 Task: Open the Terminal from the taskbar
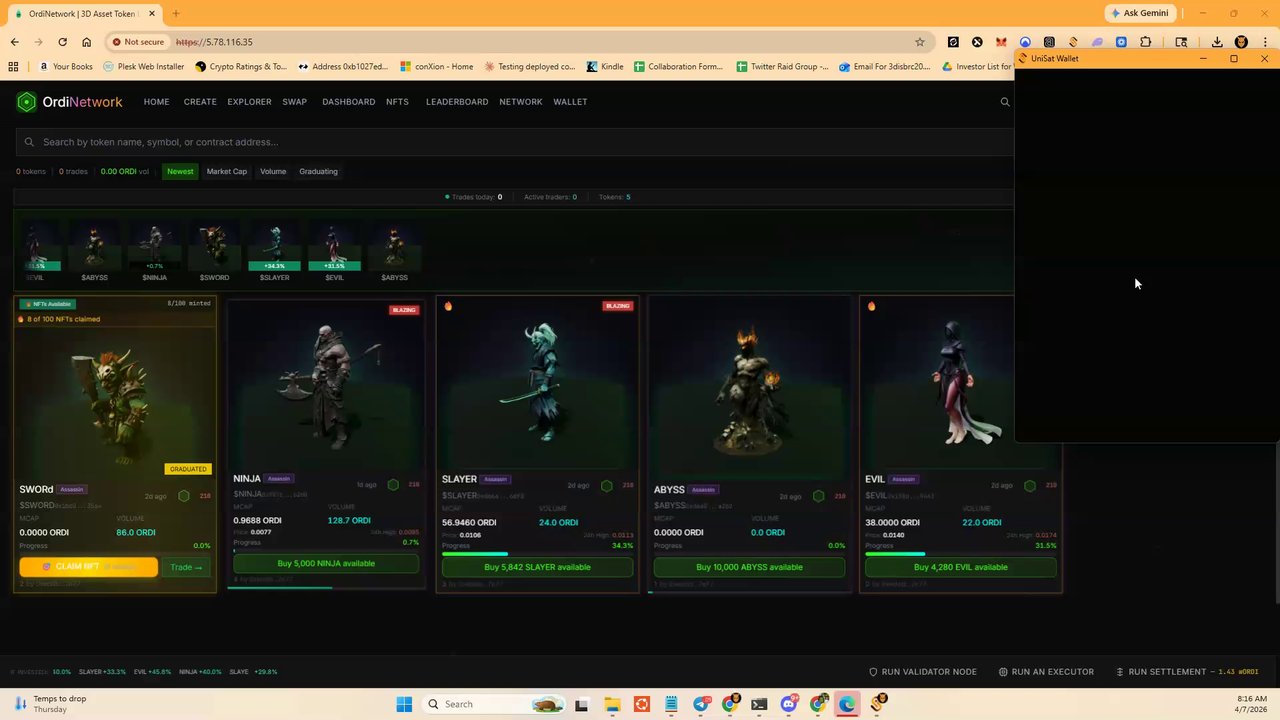(x=759, y=704)
